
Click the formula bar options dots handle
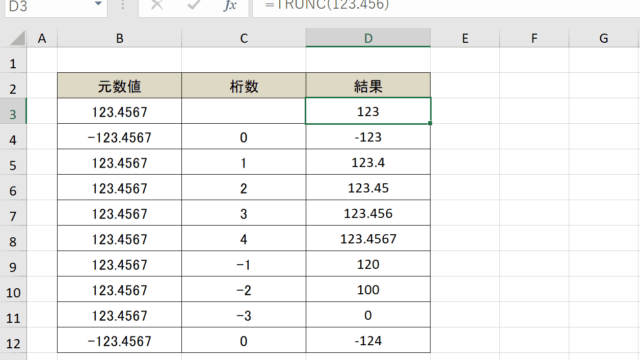click(122, 5)
